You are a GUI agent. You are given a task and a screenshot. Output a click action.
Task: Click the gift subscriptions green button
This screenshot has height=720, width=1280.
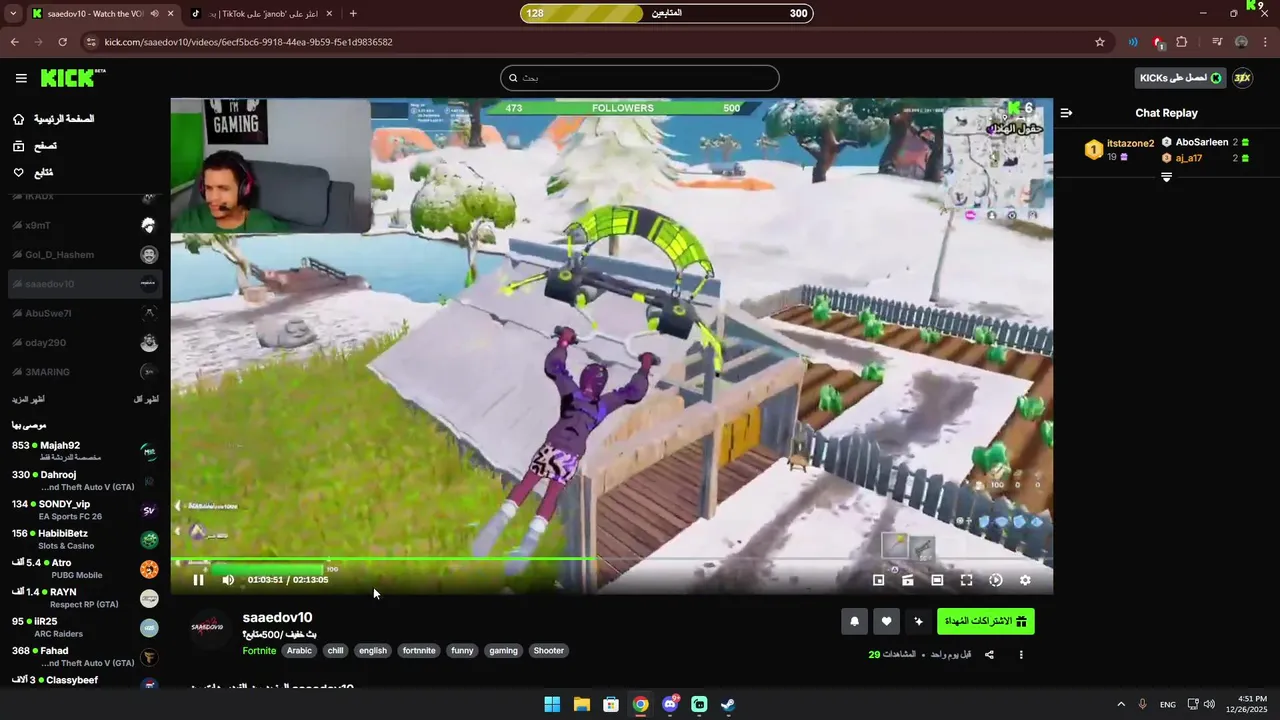[x=986, y=621]
